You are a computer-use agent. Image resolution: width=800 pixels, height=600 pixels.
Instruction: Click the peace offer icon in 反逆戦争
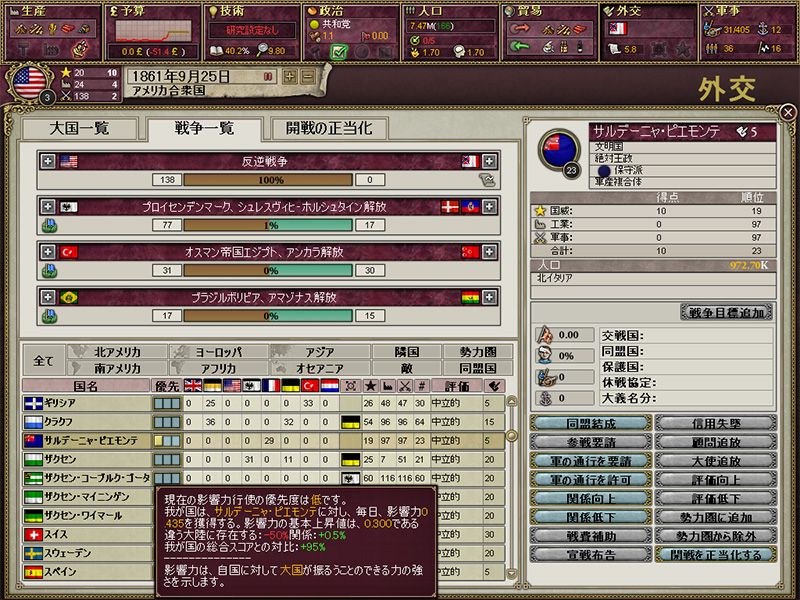[x=487, y=180]
